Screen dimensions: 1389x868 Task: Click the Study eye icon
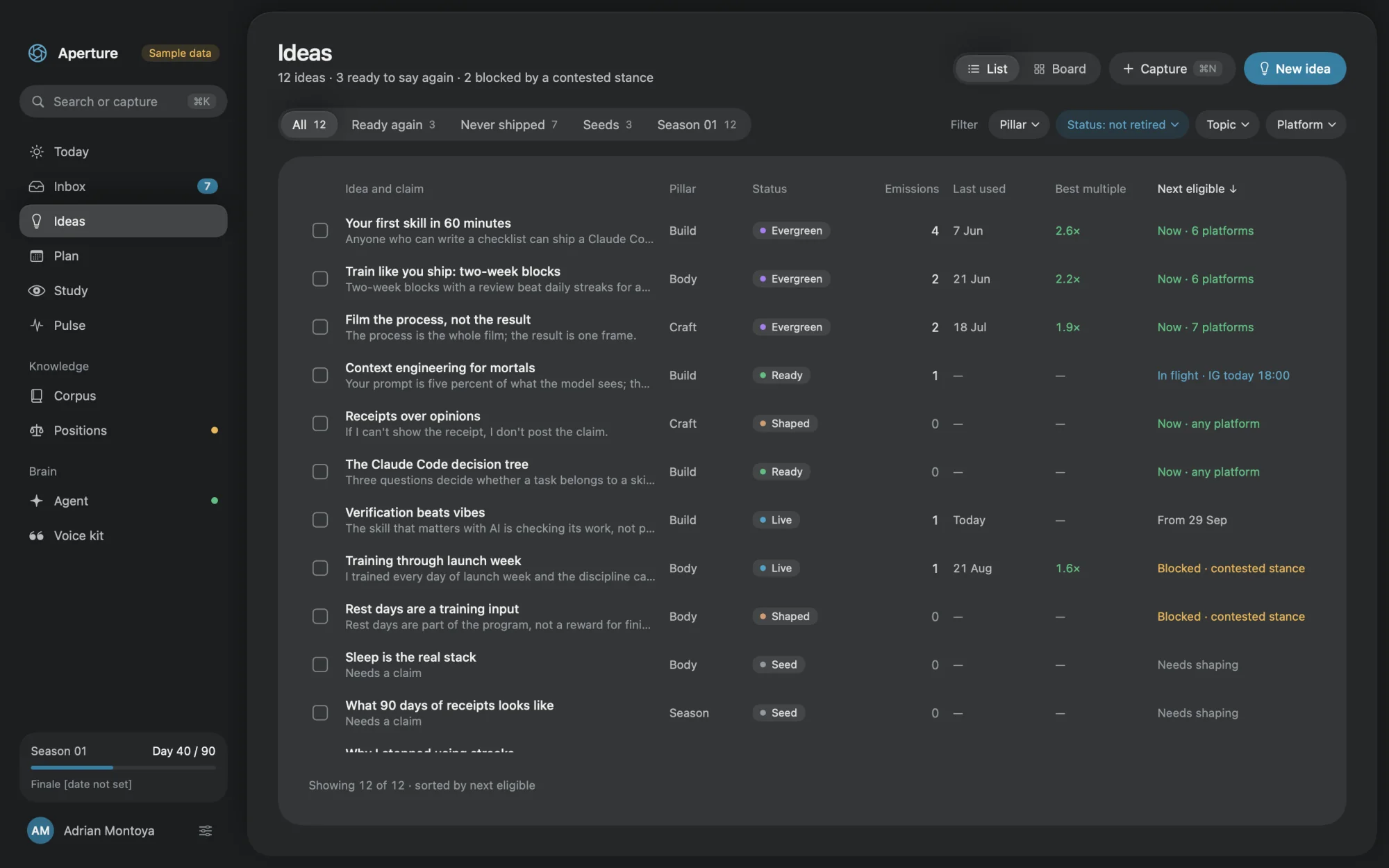(37, 290)
